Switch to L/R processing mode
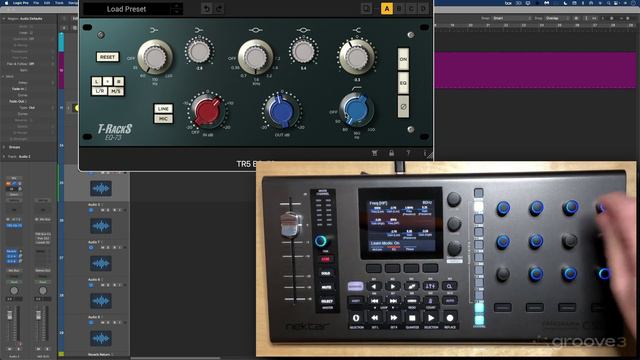Screen dimensions: 640x360 [99, 91]
